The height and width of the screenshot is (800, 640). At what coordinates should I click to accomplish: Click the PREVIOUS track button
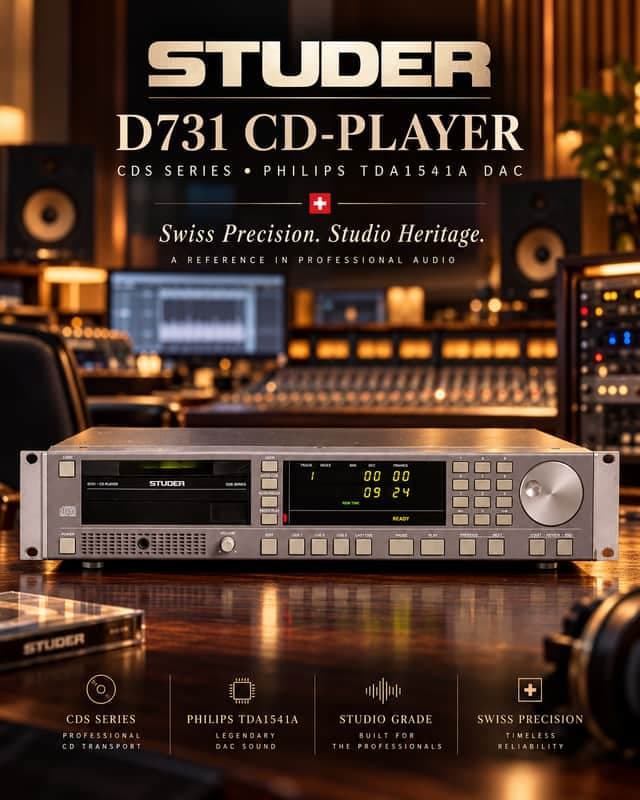467,547
